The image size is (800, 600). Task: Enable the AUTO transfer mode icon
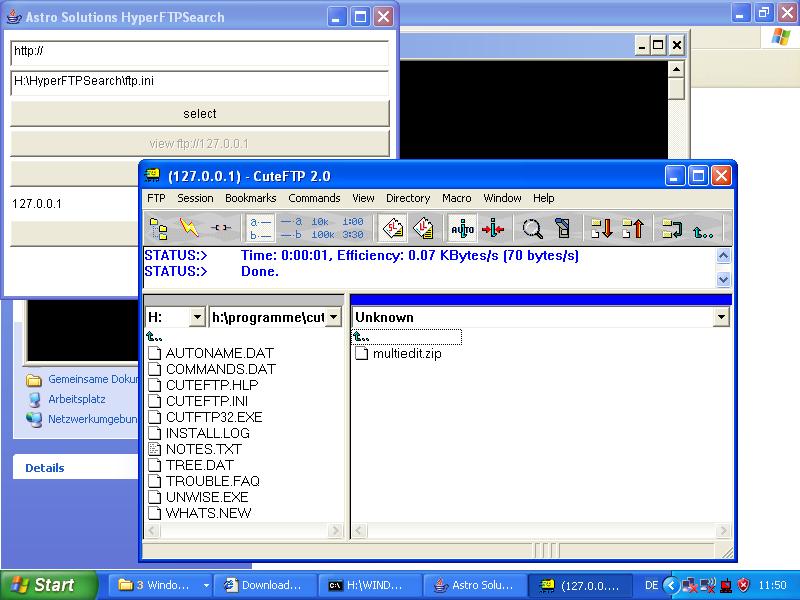coord(462,228)
